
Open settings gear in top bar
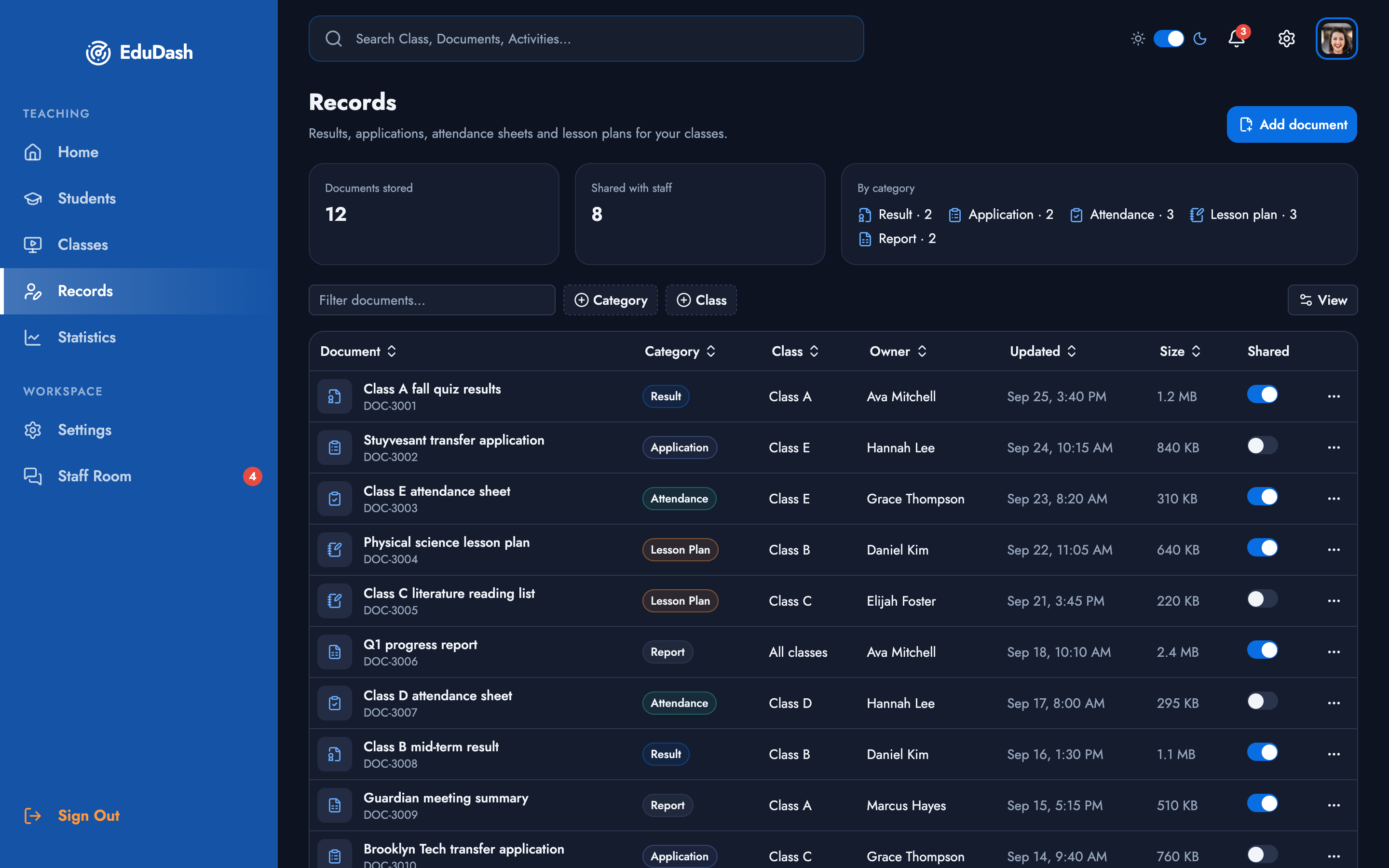coord(1286,39)
